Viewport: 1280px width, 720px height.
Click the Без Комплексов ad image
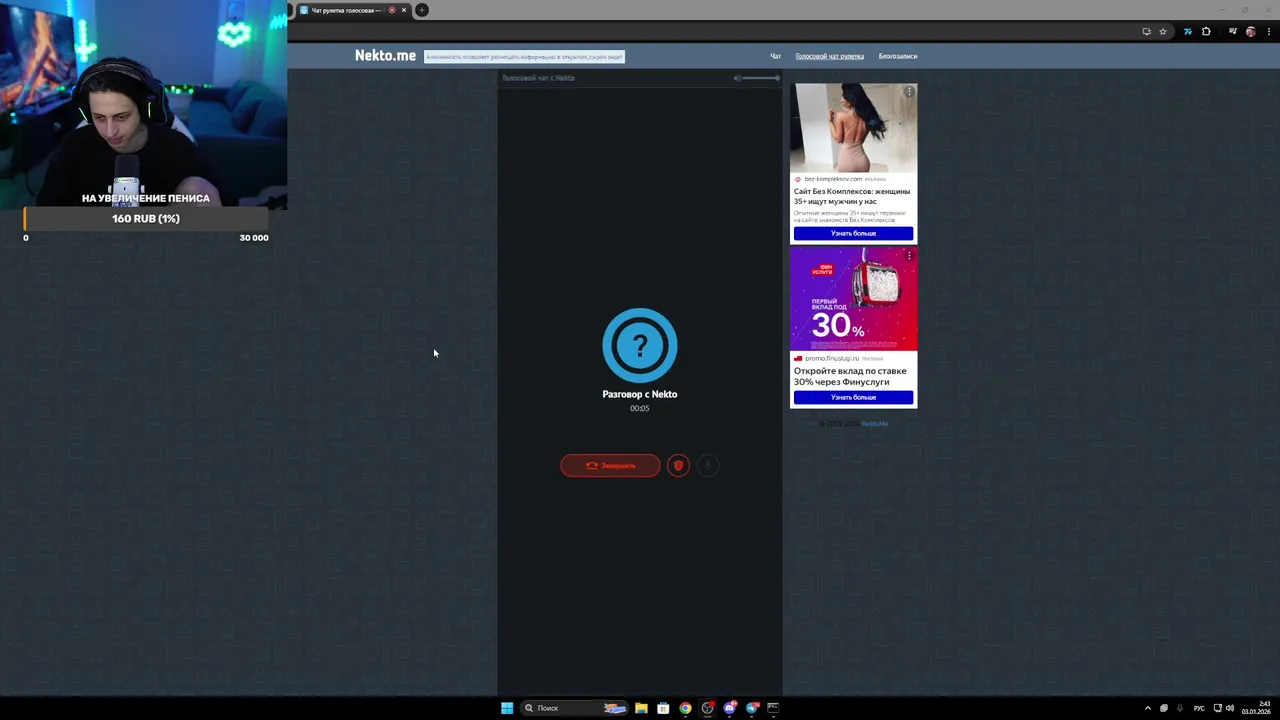pos(853,128)
